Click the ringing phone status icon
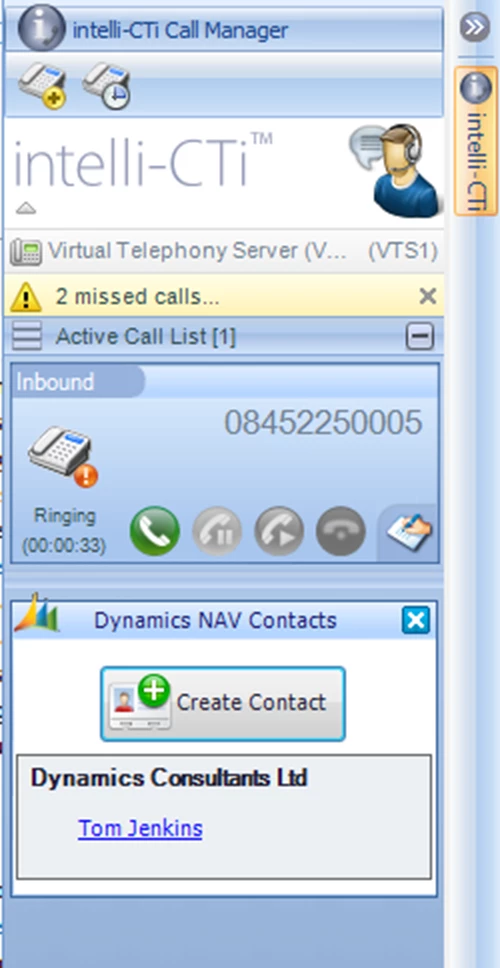The width and height of the screenshot is (500, 968). tap(63, 457)
